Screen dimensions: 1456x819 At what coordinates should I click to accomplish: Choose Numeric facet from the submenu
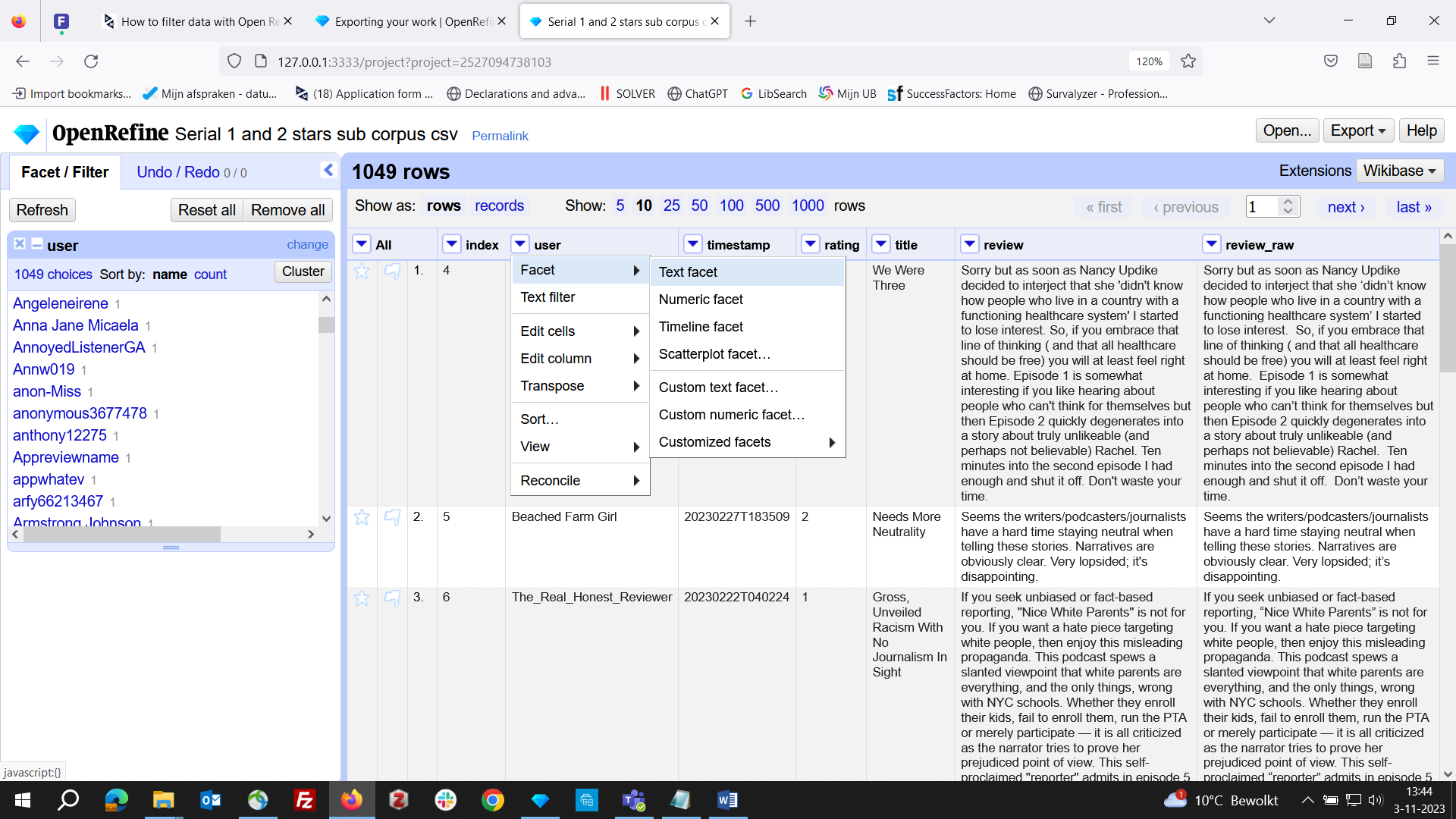(x=747, y=300)
